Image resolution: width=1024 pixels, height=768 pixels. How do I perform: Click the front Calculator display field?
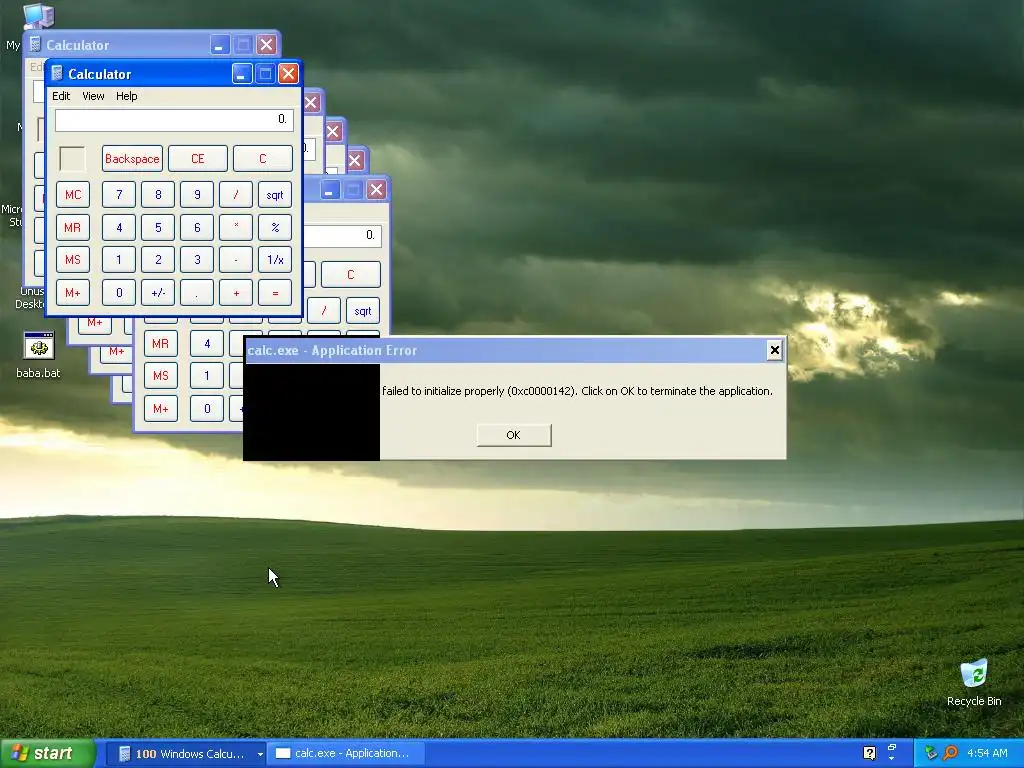tap(174, 120)
